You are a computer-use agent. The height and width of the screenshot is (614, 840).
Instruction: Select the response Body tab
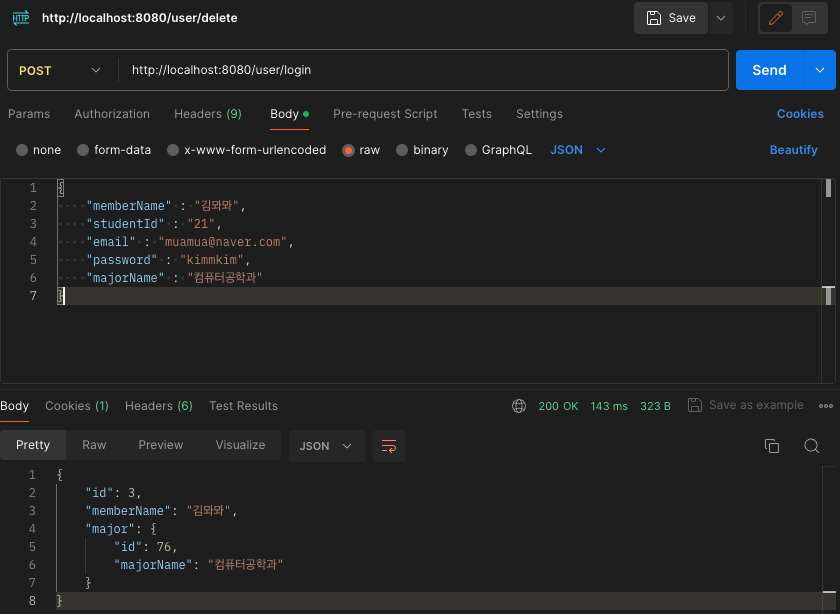point(14,406)
